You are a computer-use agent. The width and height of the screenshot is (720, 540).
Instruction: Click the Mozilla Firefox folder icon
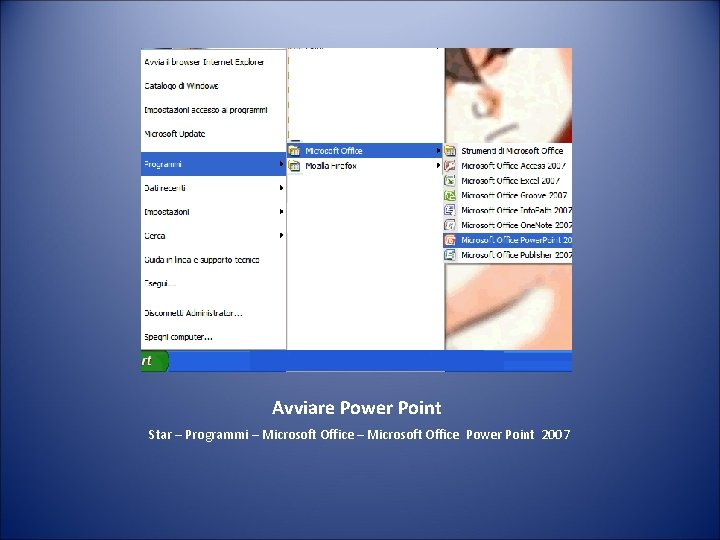tap(294, 166)
